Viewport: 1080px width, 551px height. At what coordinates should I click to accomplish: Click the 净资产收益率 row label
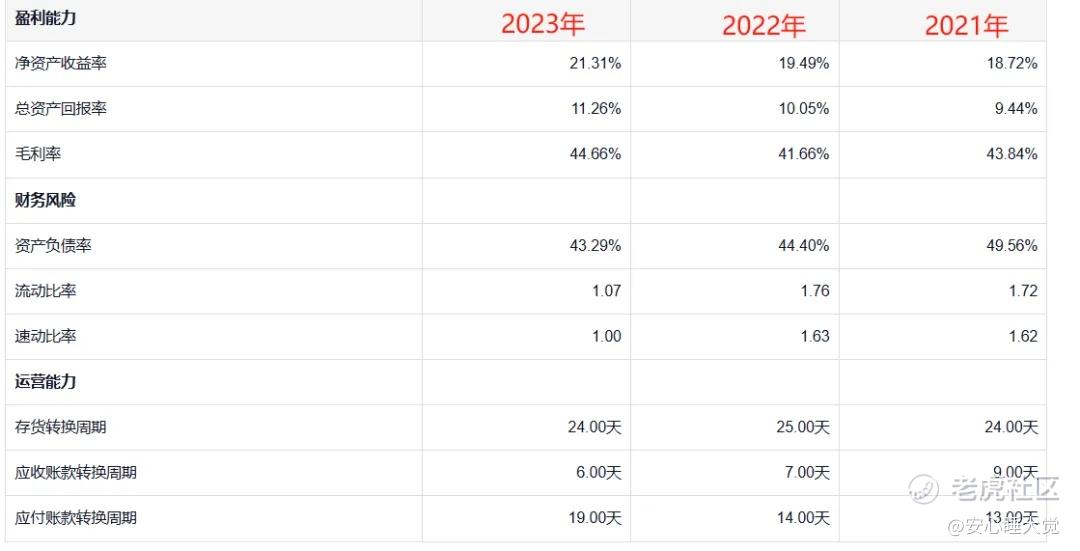[x=61, y=63]
